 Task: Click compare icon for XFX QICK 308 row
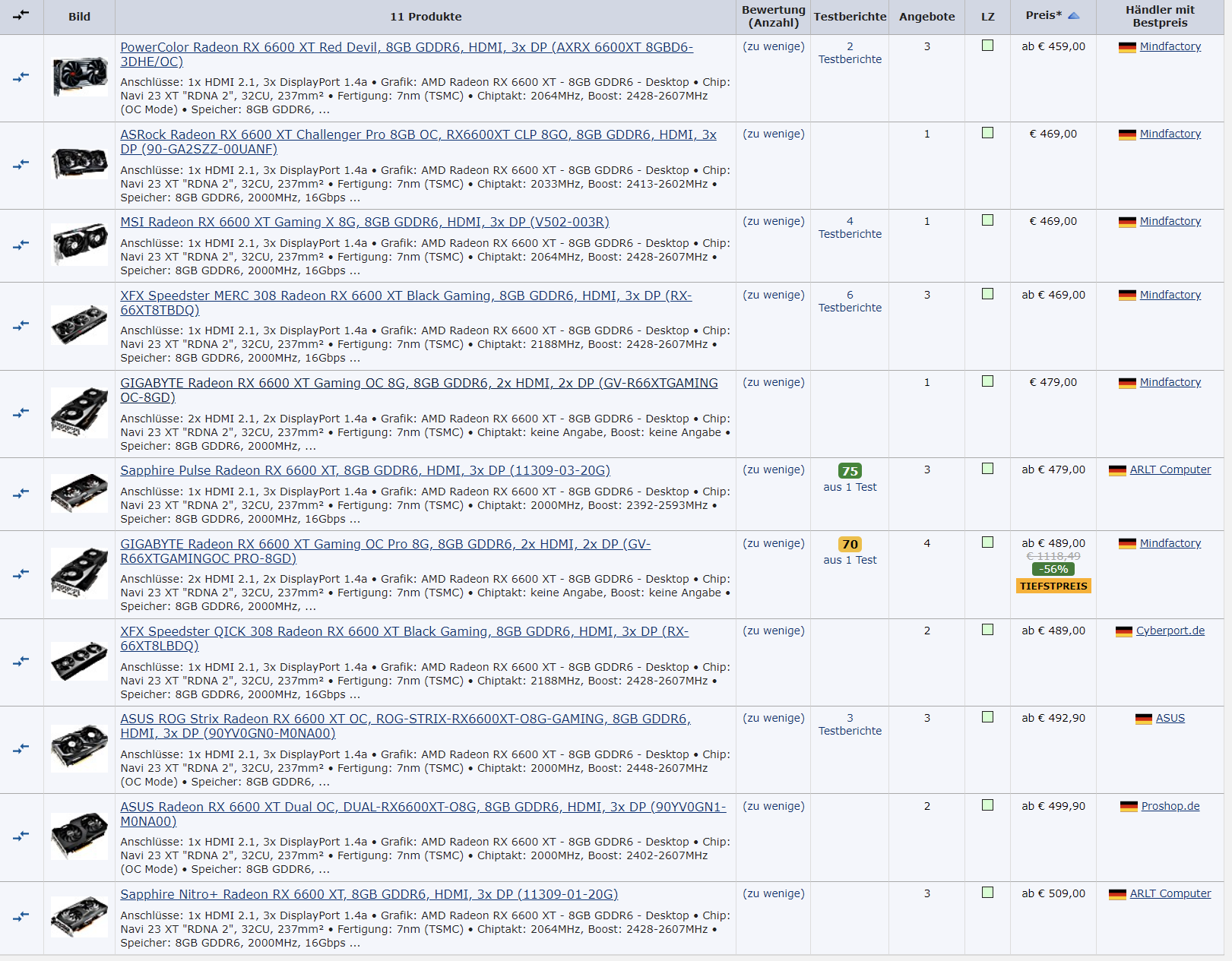pyautogui.click(x=21, y=661)
